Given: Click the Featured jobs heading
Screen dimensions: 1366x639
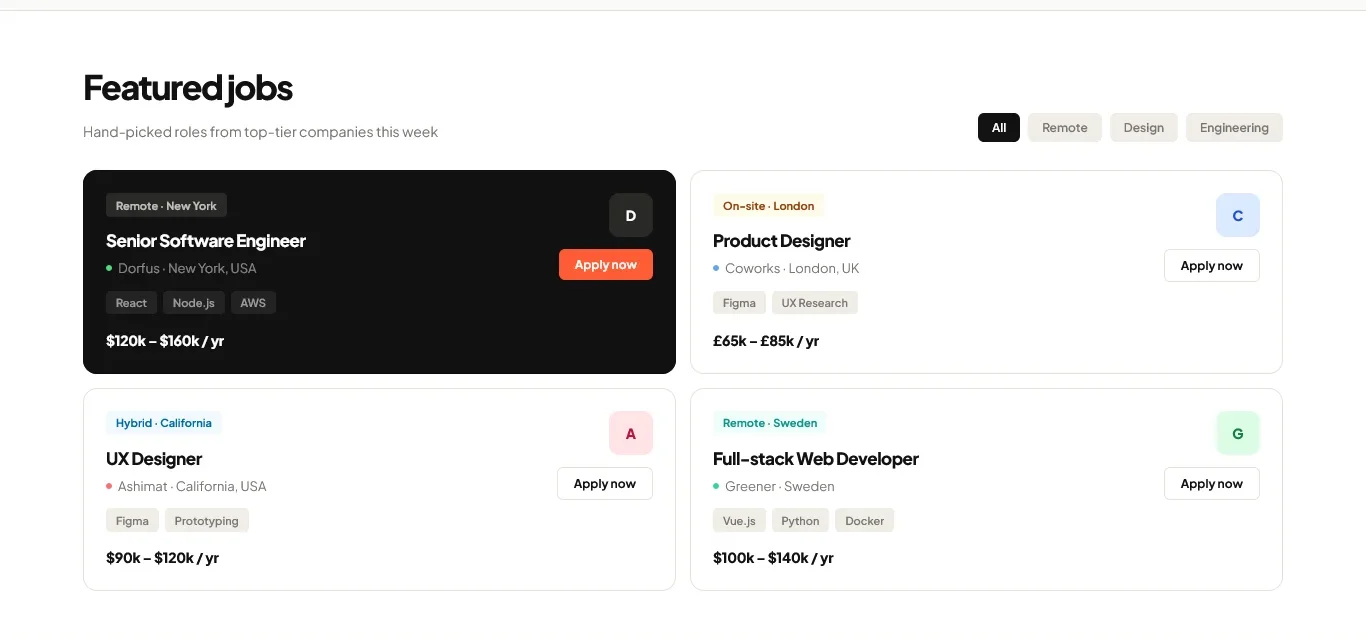Looking at the screenshot, I should coord(188,88).
